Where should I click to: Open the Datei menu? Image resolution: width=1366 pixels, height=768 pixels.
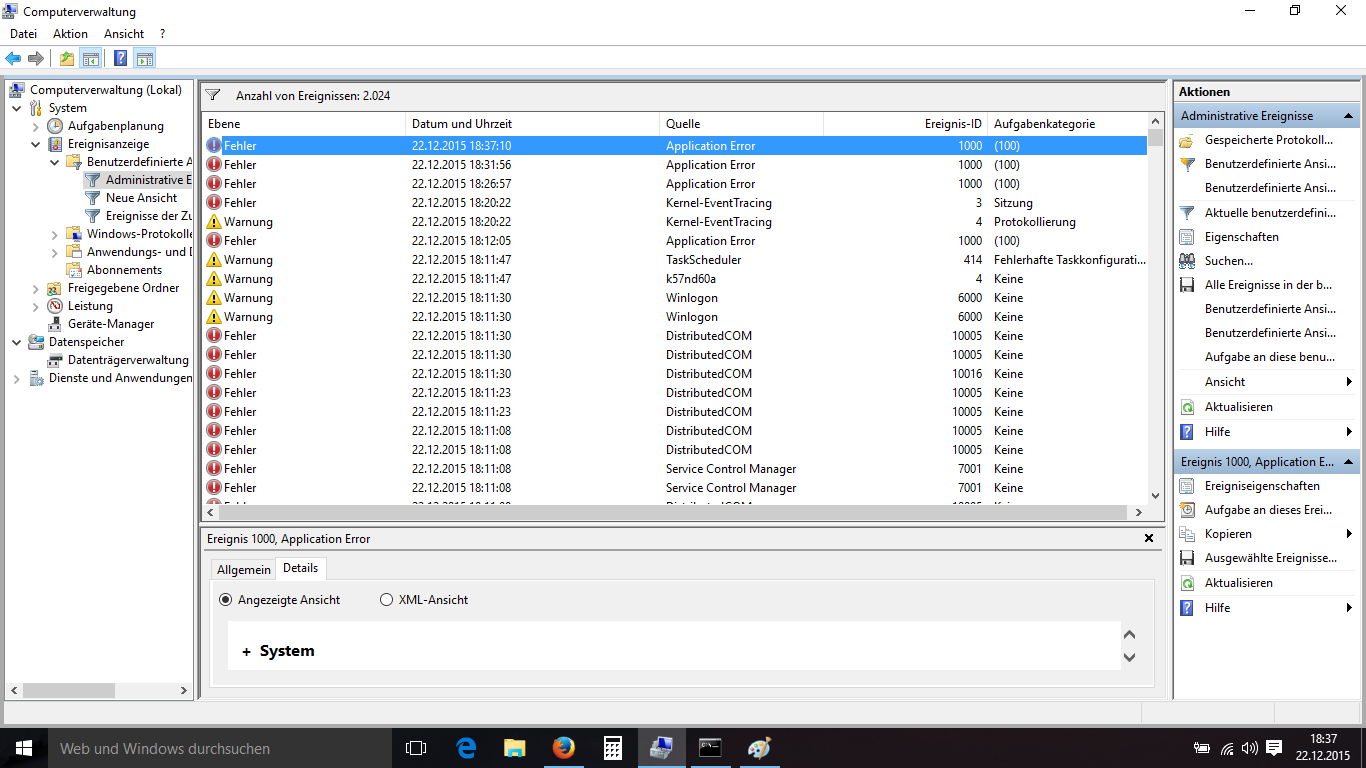click(x=23, y=34)
